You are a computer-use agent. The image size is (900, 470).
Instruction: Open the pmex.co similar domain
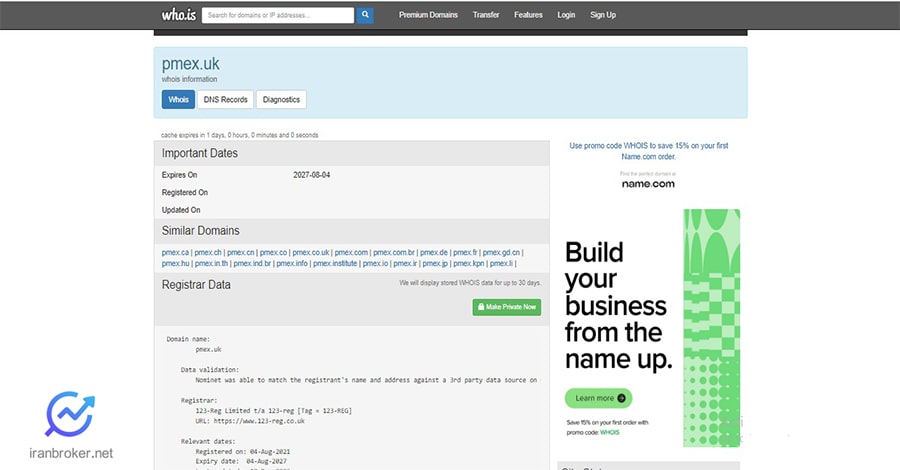(273, 253)
